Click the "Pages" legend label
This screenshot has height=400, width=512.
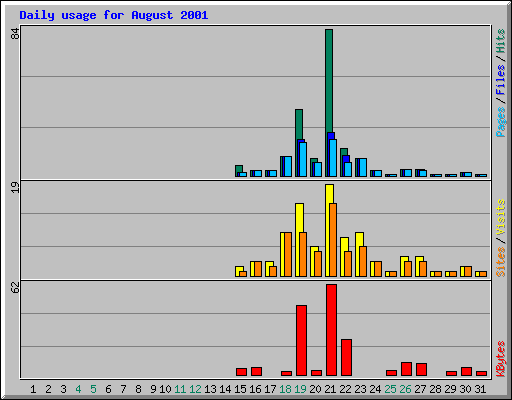pyautogui.click(x=500, y=122)
